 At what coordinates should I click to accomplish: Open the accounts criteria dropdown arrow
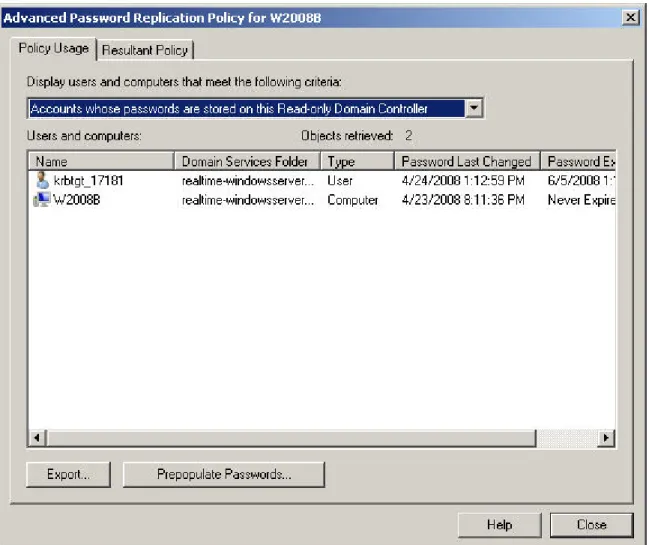(474, 108)
